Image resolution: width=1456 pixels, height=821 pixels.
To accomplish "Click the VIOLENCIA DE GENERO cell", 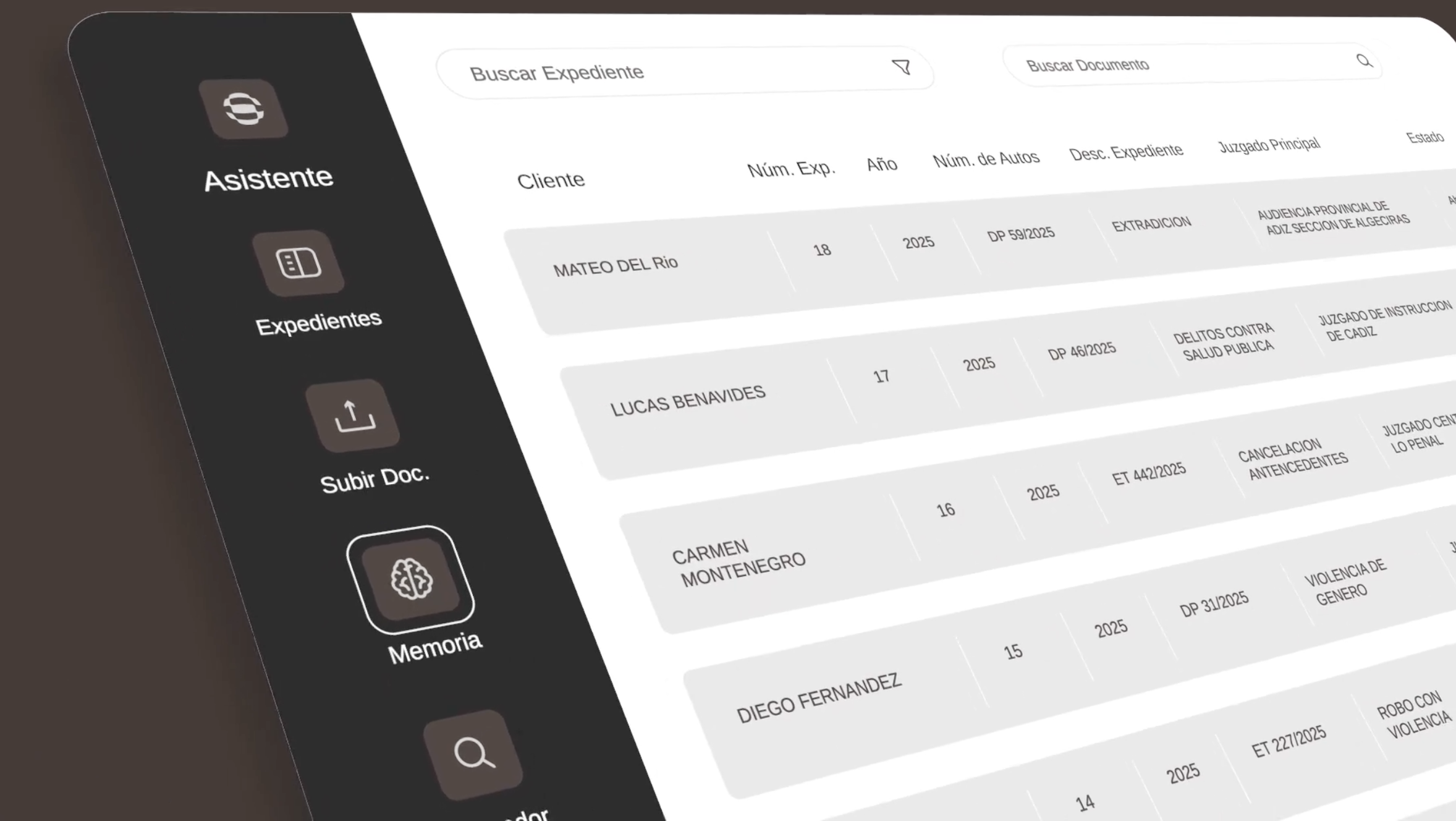I will click(x=1345, y=583).
